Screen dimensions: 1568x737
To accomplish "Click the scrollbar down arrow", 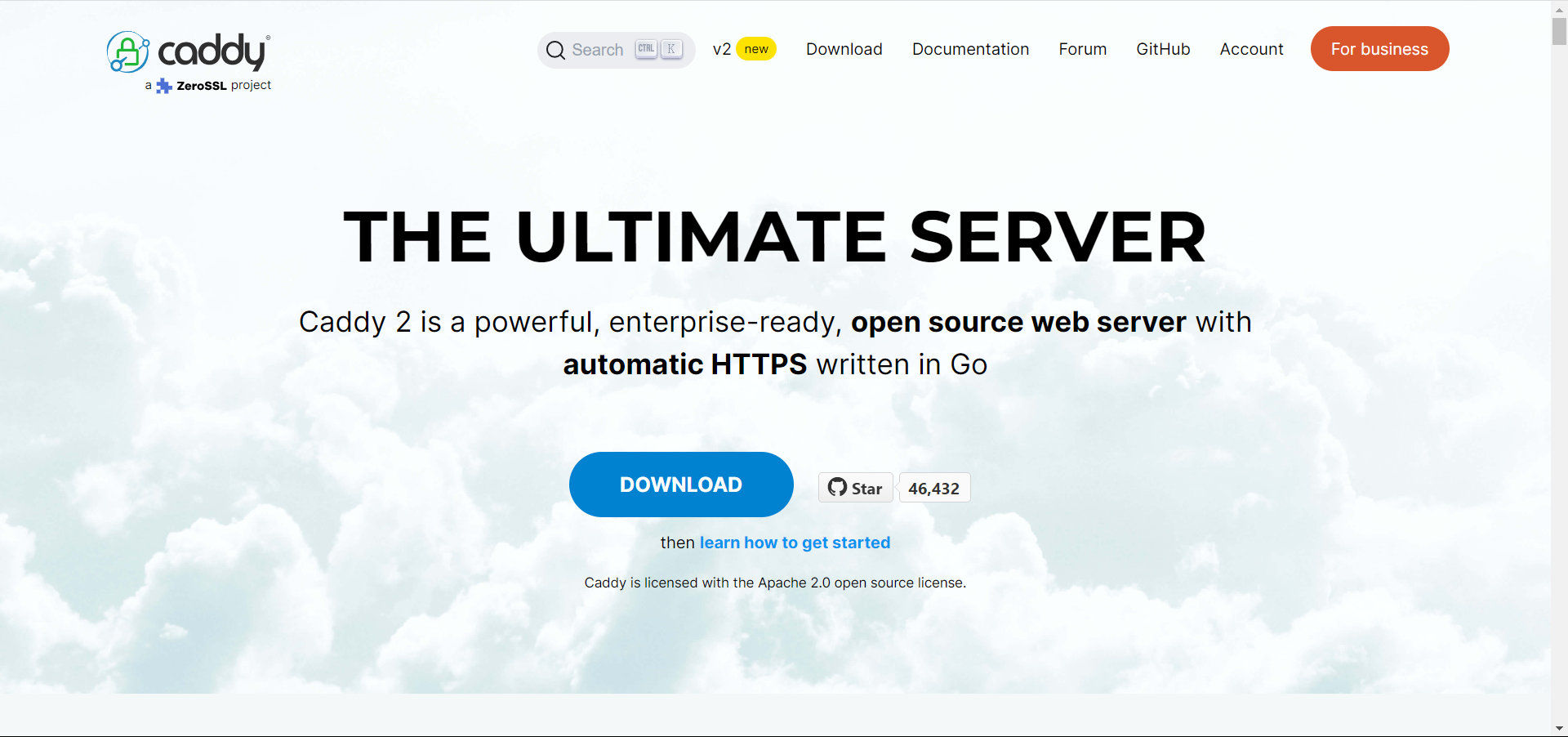I will tap(1559, 728).
